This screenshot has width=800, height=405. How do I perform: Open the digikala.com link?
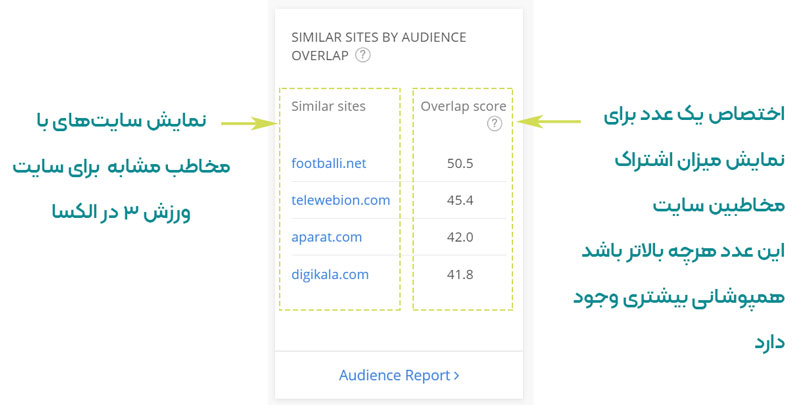coord(330,274)
